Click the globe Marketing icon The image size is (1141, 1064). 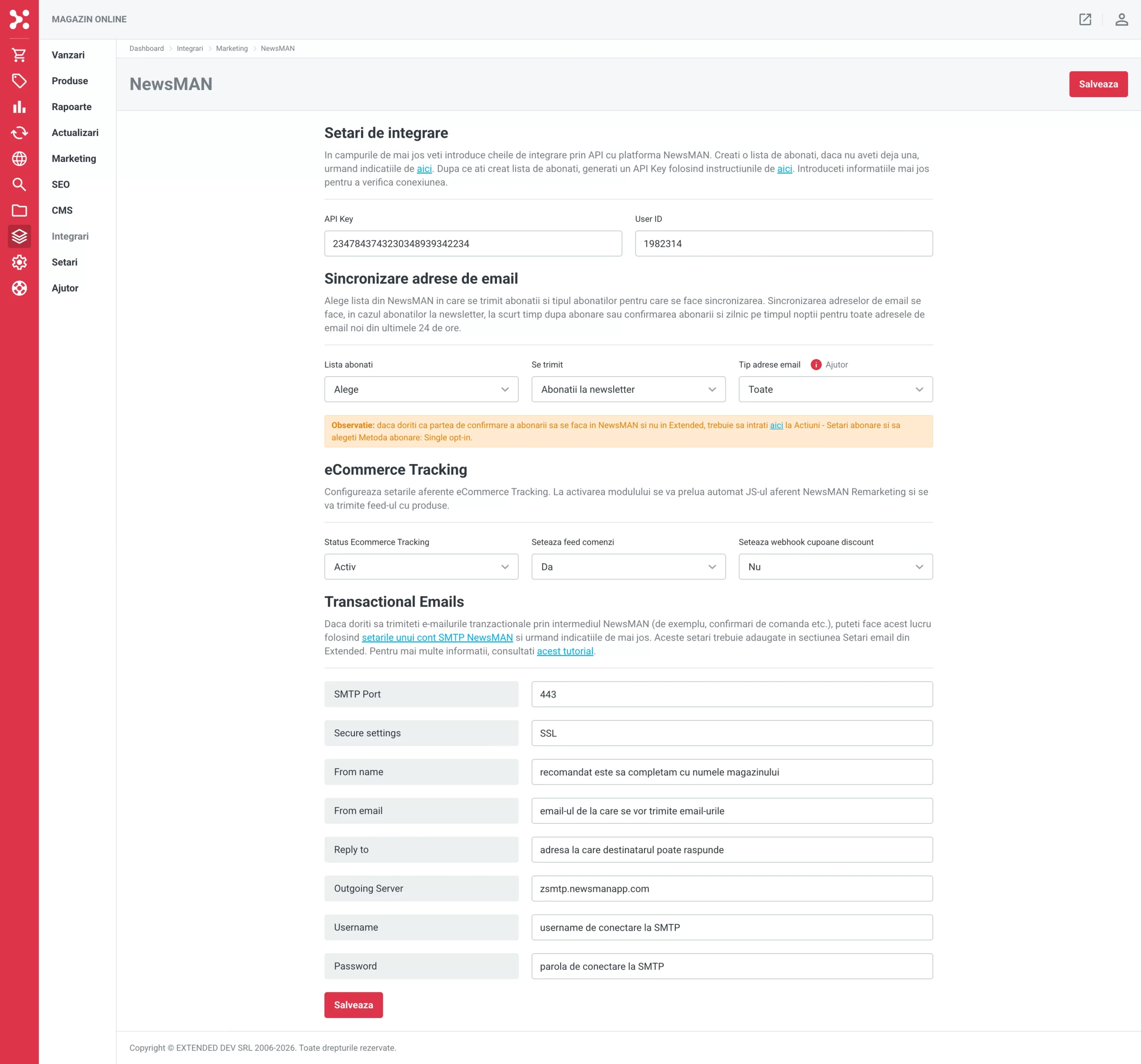click(x=19, y=158)
